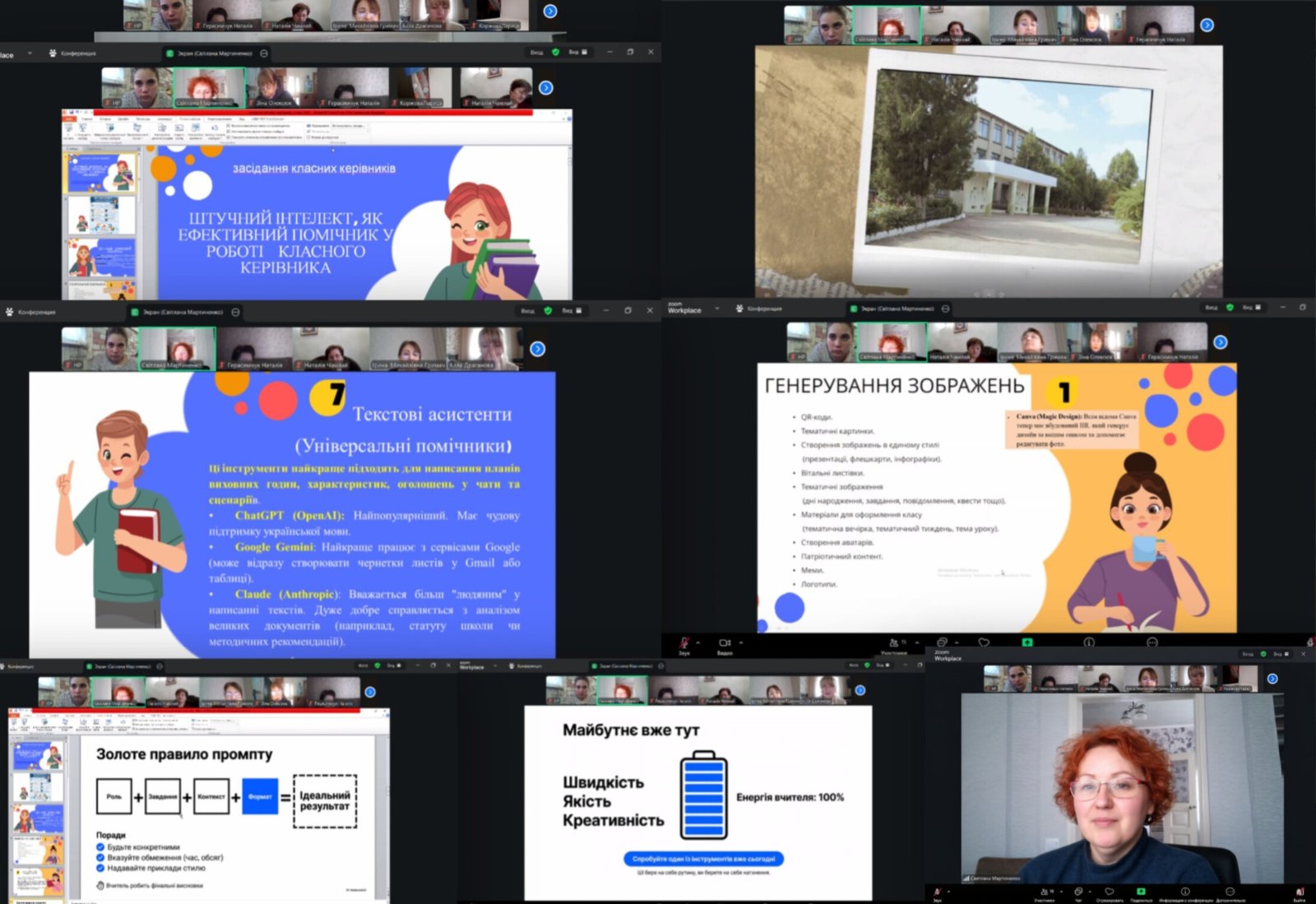This screenshot has height=904, width=1316.
Task: Click the green Поделиться share screen icon
Action: [1141, 892]
